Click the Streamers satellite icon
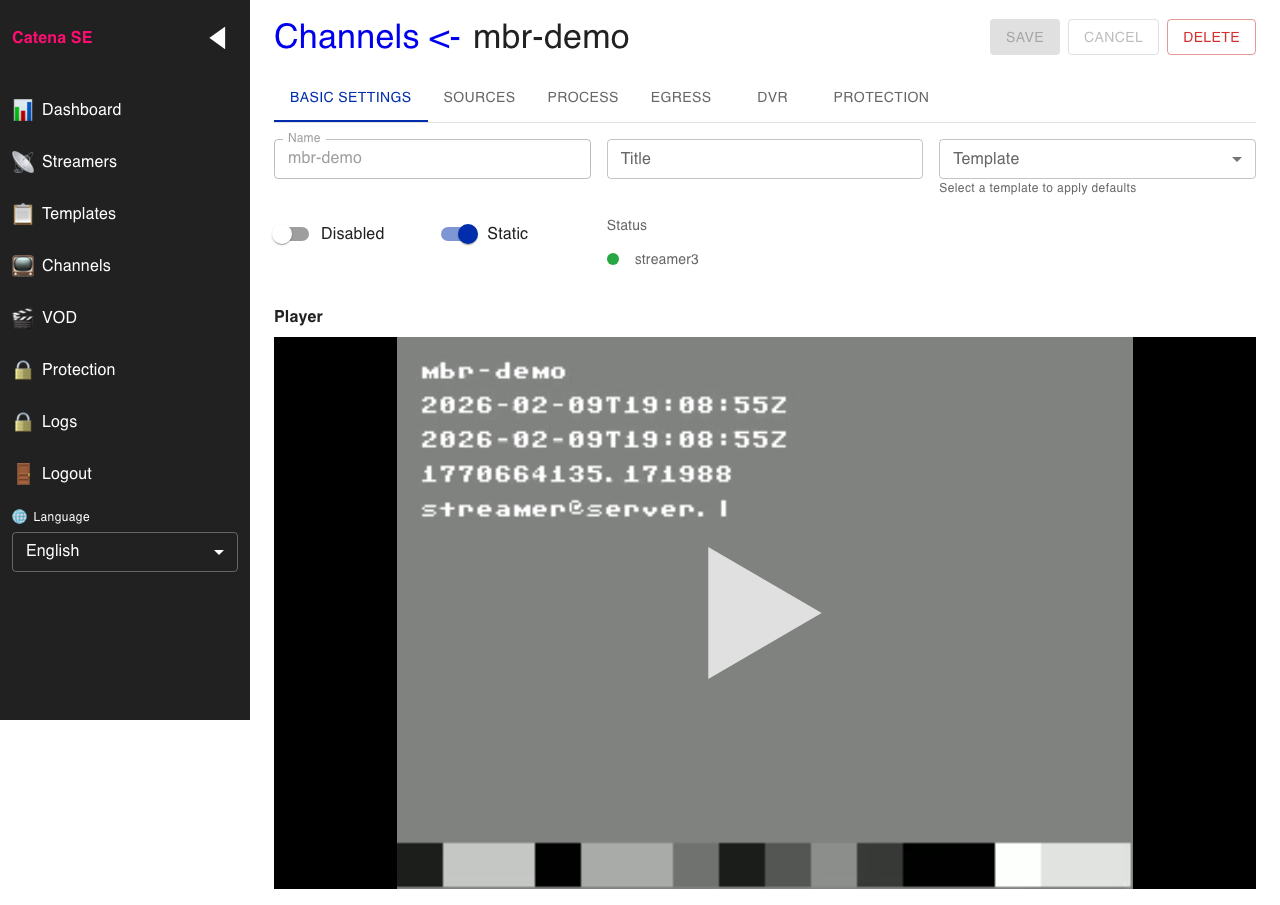Viewport: 1280px width, 905px height. (x=22, y=162)
